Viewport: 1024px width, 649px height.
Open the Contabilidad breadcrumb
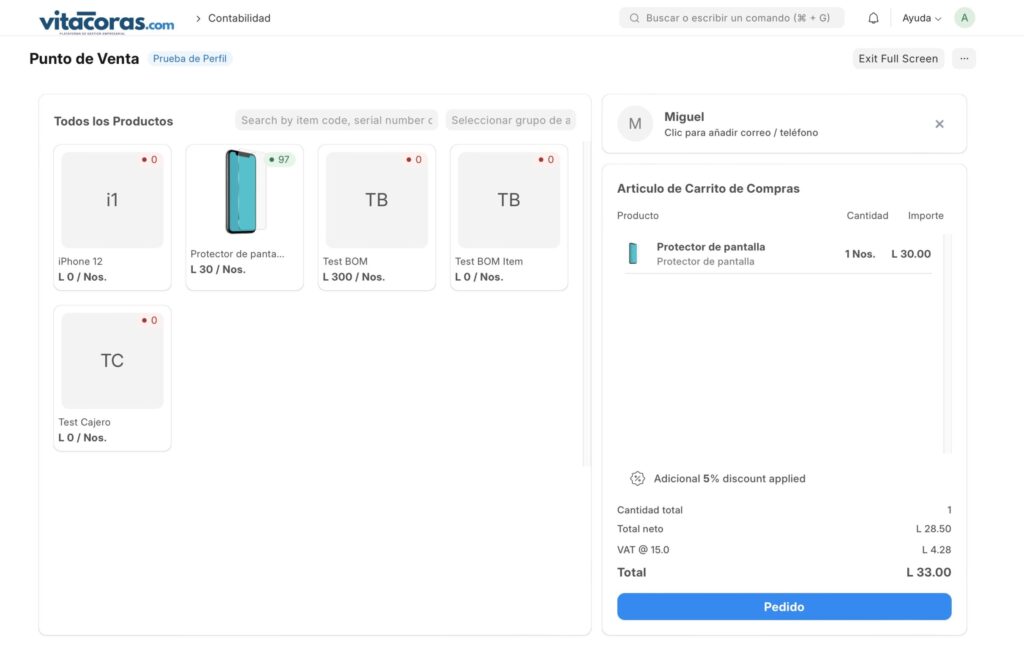239,18
